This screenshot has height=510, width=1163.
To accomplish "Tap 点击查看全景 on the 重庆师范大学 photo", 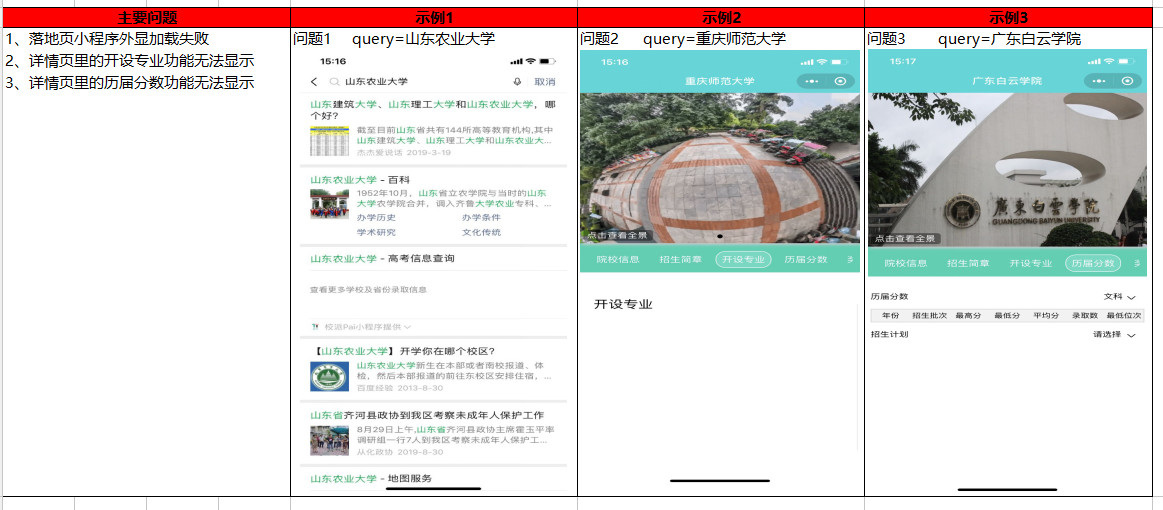I will click(616, 236).
